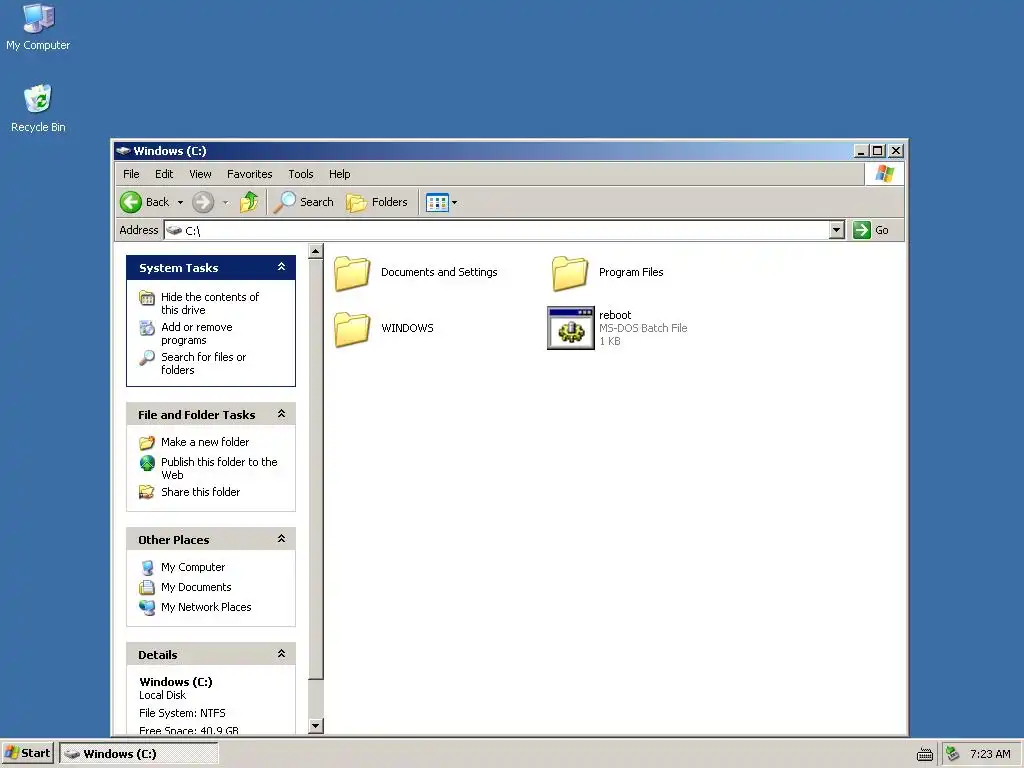Click the Forward arrow icon in toolbar
The width and height of the screenshot is (1024, 768).
pos(203,202)
